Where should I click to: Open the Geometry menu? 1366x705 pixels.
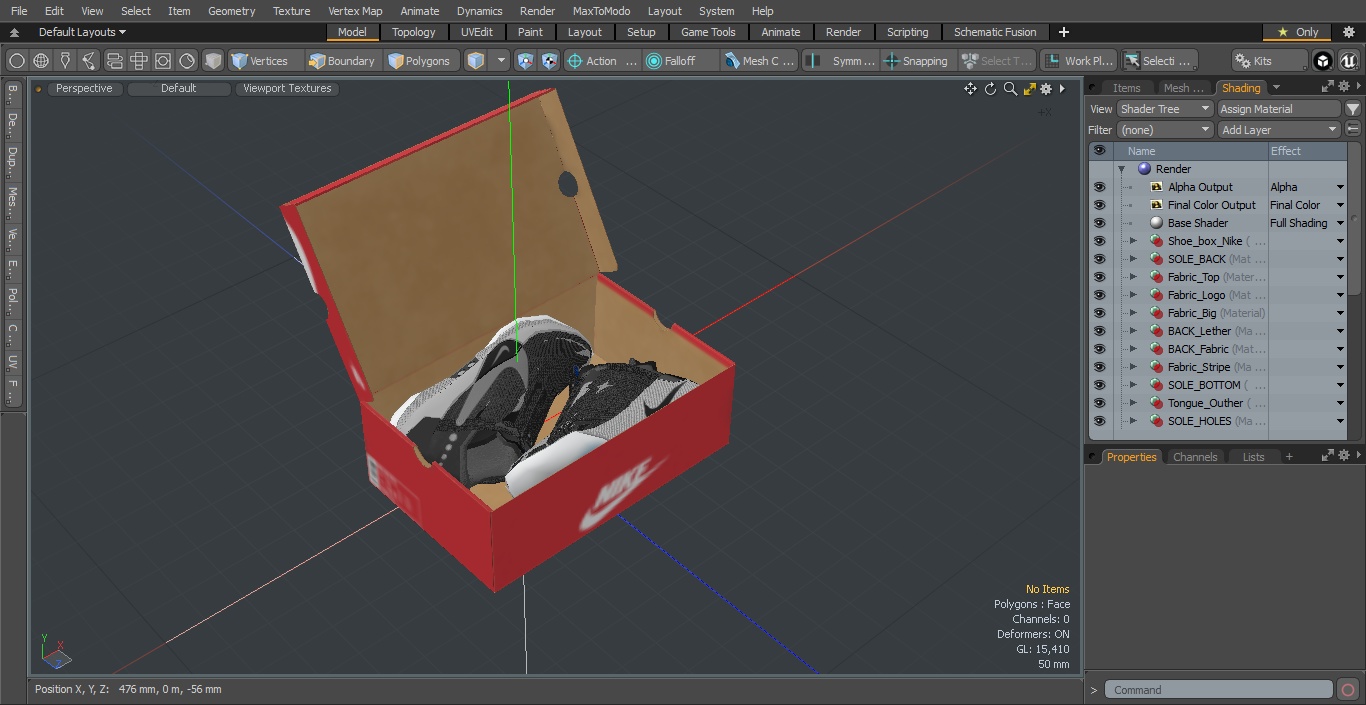[x=231, y=11]
